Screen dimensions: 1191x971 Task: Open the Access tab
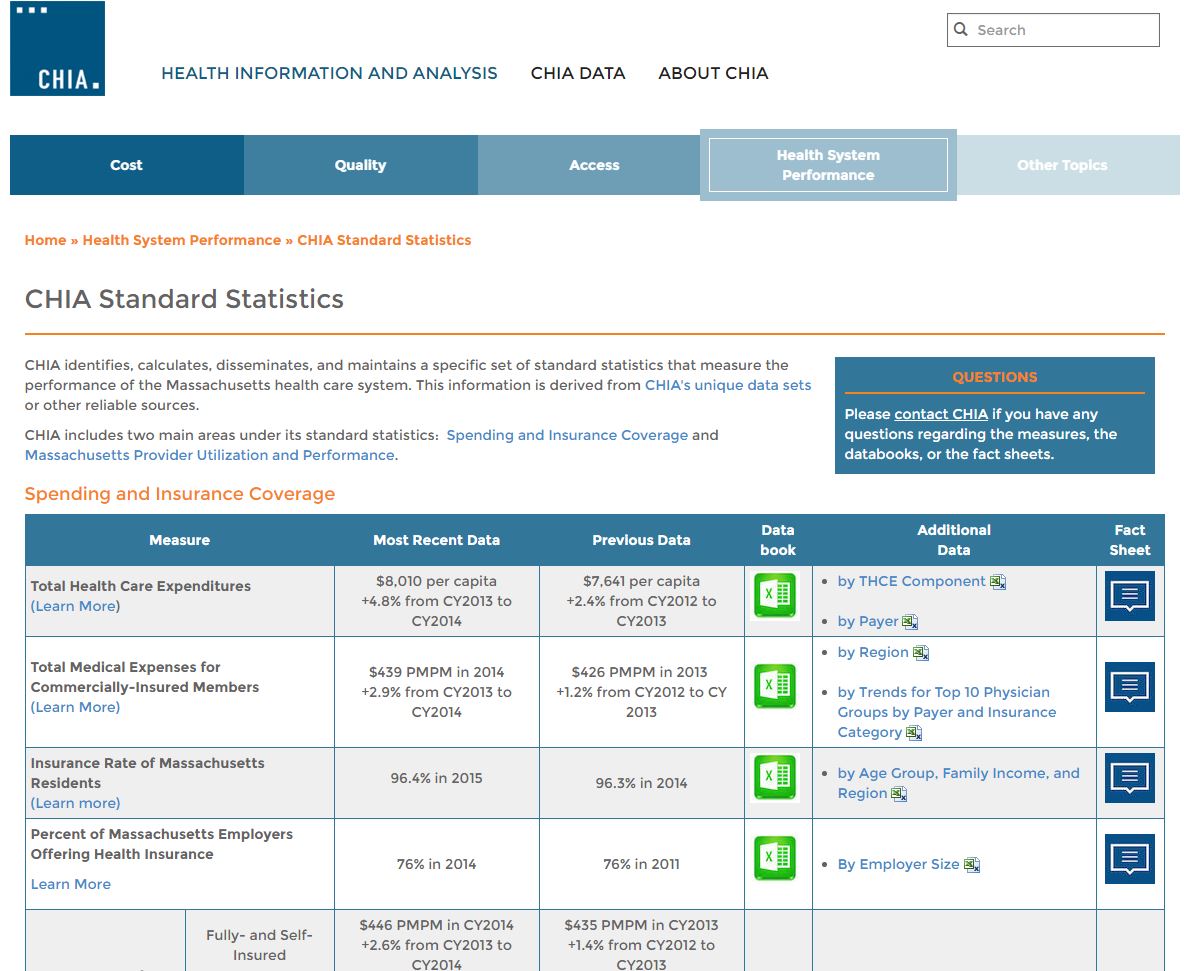pyautogui.click(x=594, y=165)
